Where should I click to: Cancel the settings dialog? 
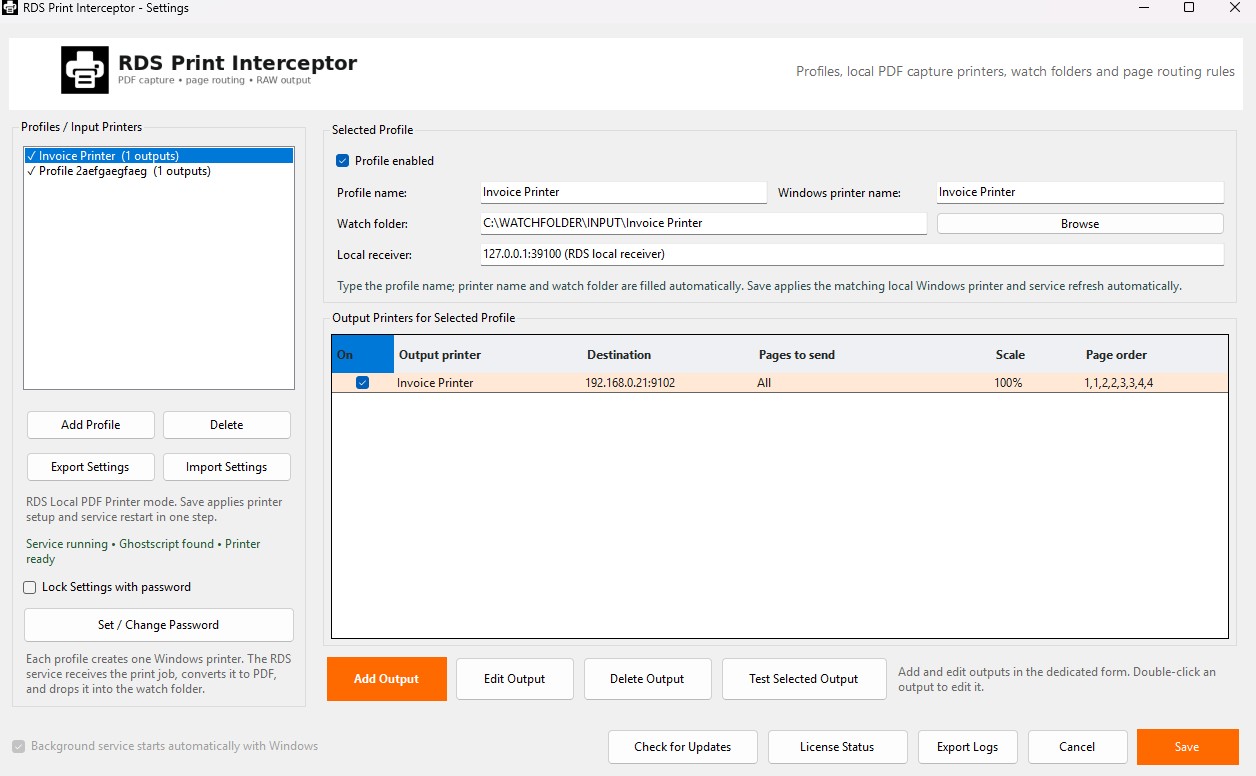click(1077, 747)
